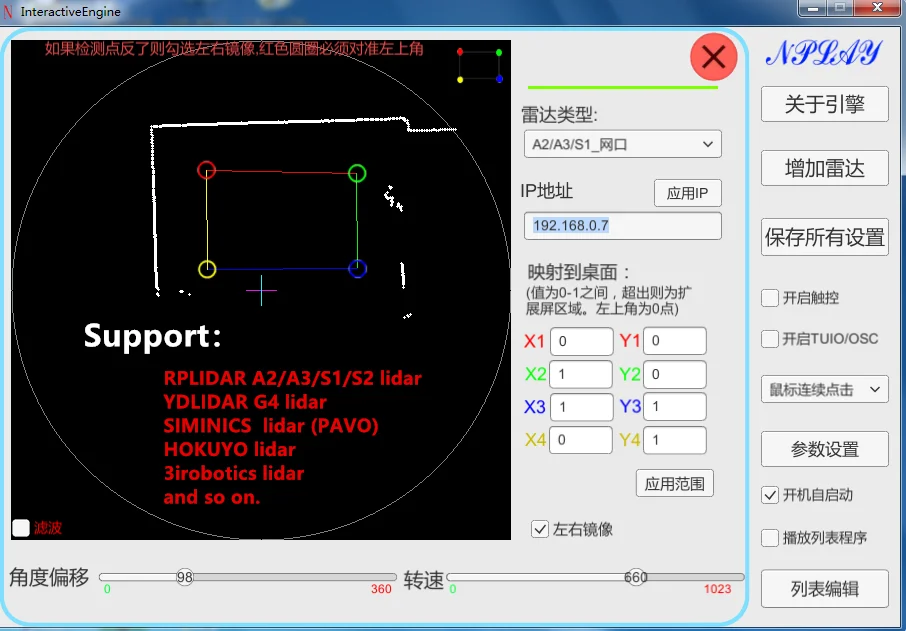Enable the 滤波 filter option
Viewport: 906px width, 631px height.
pyautogui.click(x=19, y=527)
